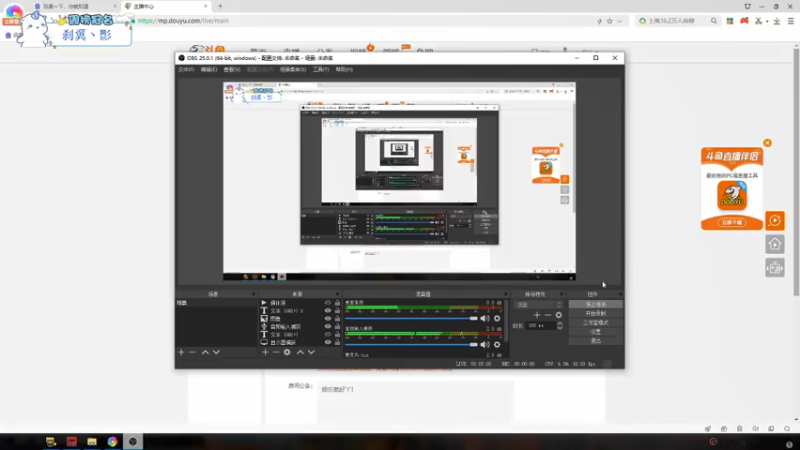Open the browser download icon
Screen dimensions: 800x450
(777, 21)
